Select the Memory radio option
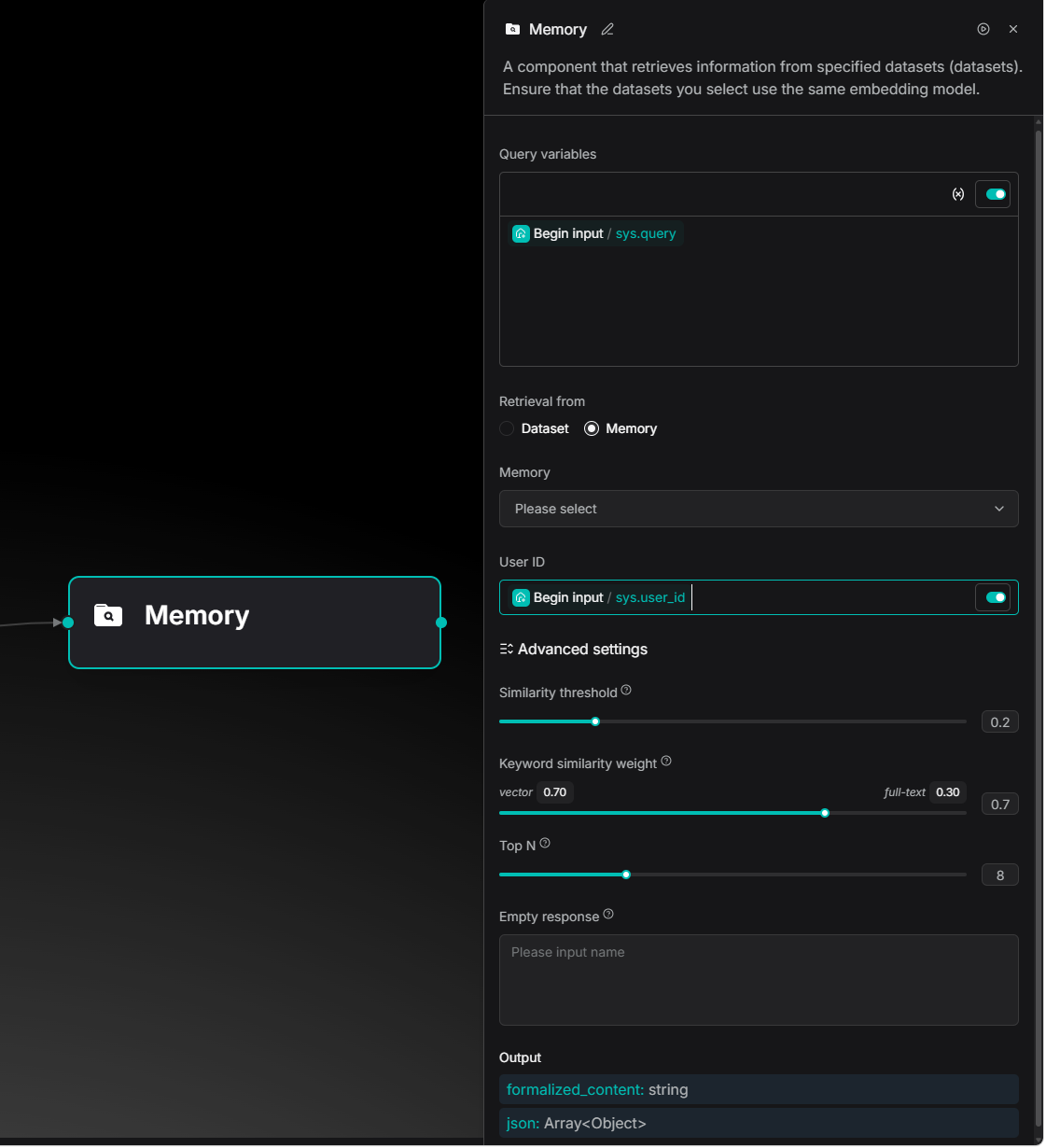The width and height of the screenshot is (1046, 1148). (x=592, y=429)
